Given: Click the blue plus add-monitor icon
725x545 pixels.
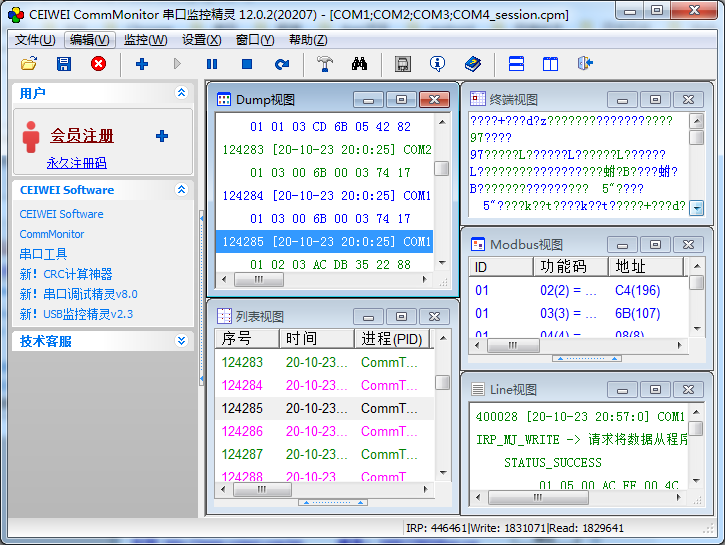Looking at the screenshot, I should pyautogui.click(x=142, y=64).
